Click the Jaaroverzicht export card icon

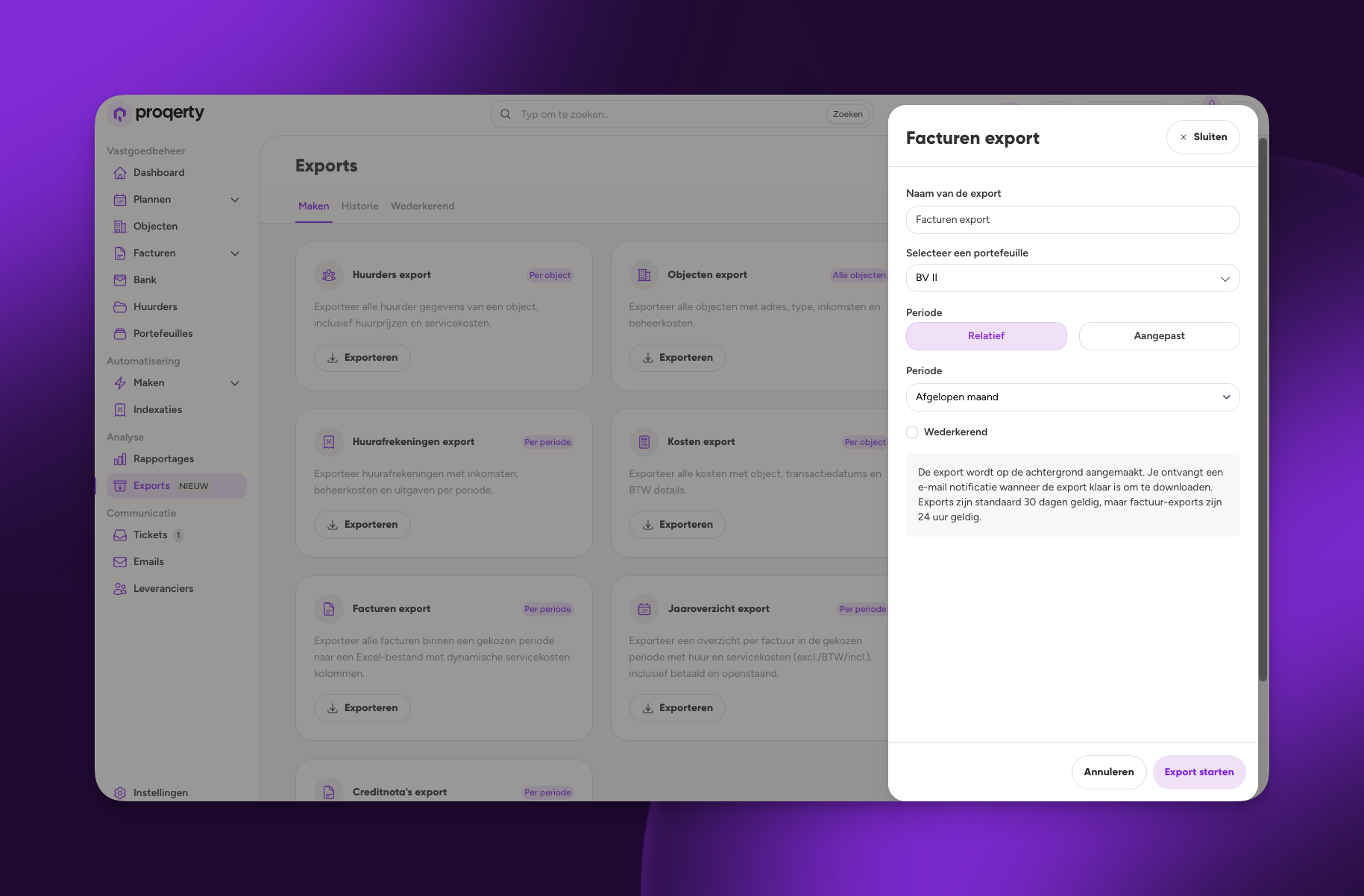[644, 609]
